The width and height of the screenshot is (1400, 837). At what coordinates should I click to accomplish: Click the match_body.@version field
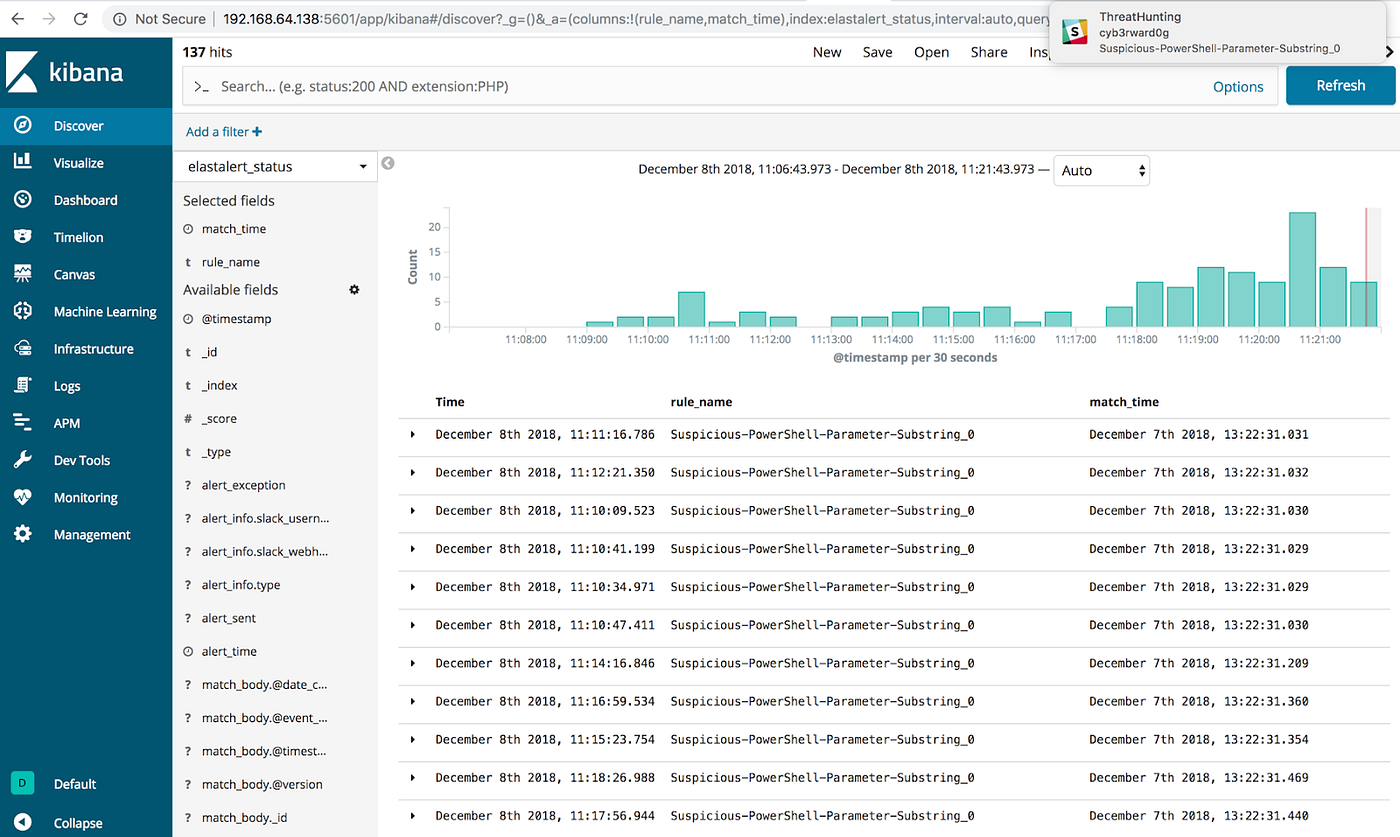(262, 784)
